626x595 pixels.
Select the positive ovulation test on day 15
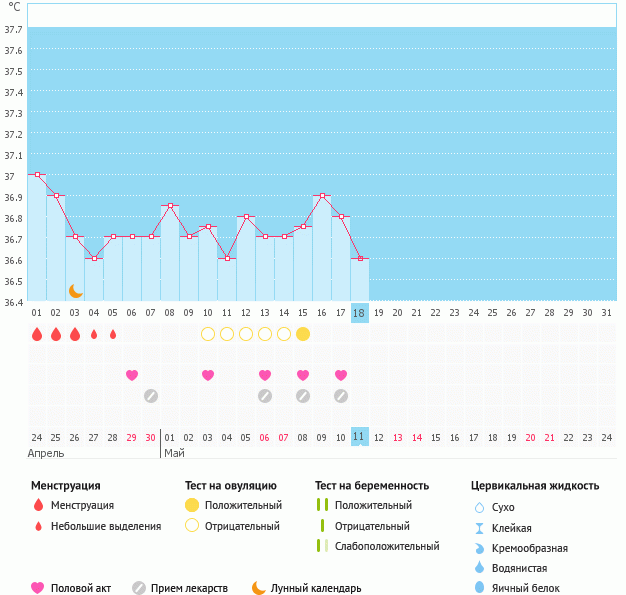pyautogui.click(x=303, y=334)
